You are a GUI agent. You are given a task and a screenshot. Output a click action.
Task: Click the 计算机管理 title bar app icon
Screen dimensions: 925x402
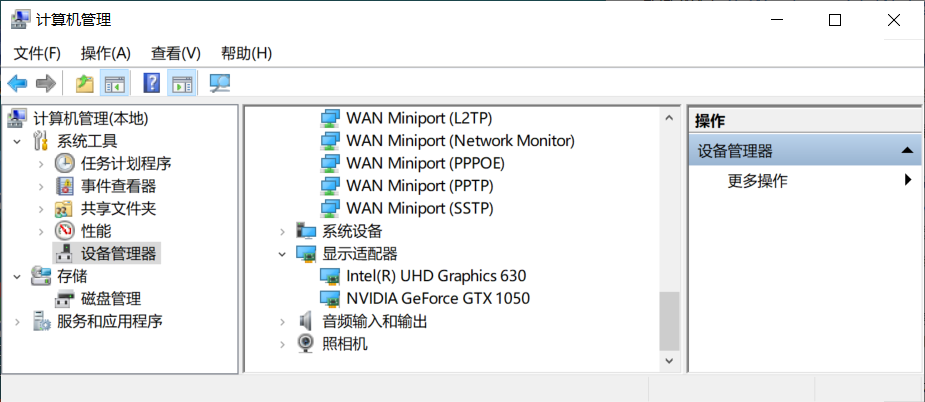tap(21, 20)
